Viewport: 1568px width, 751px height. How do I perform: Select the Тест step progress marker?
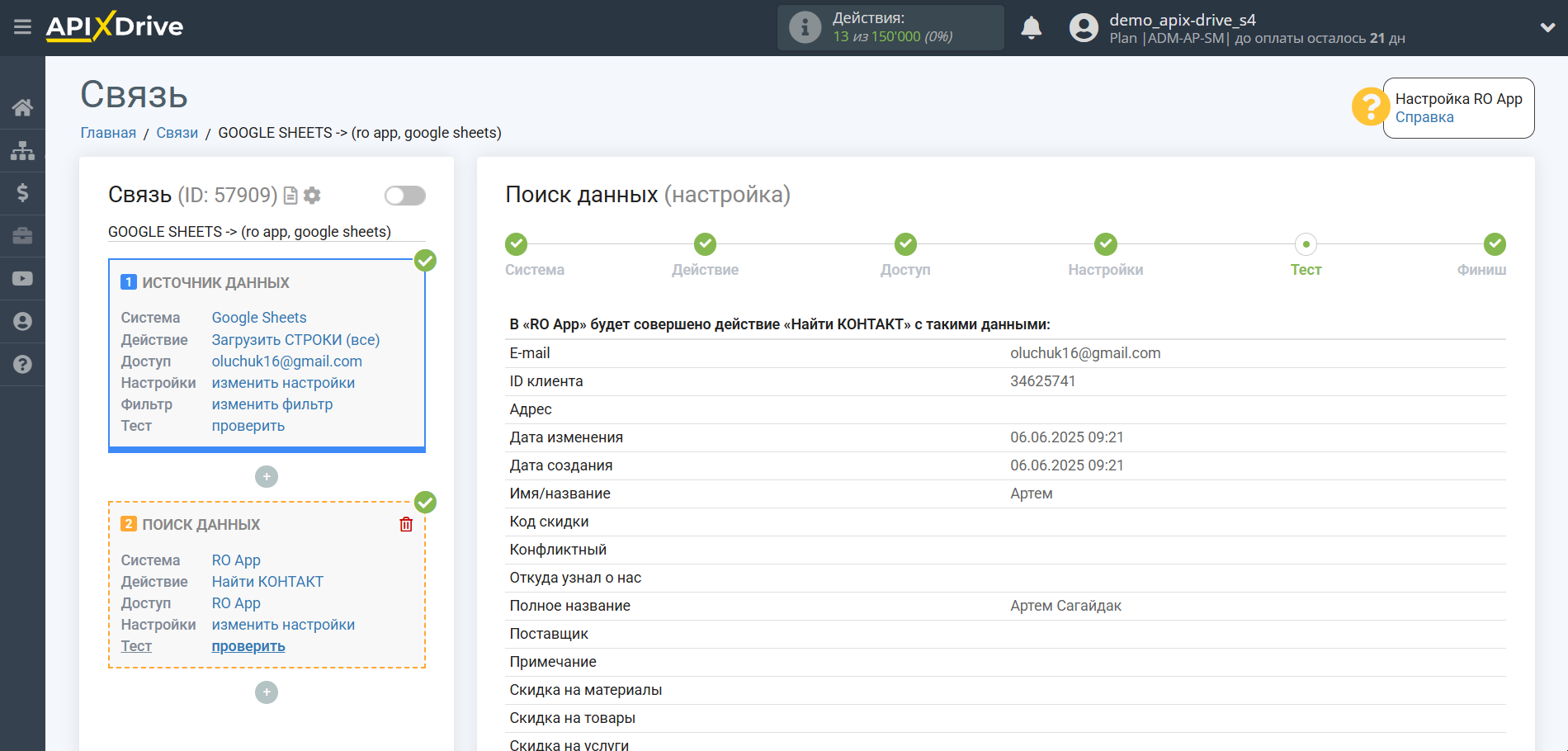(1305, 244)
